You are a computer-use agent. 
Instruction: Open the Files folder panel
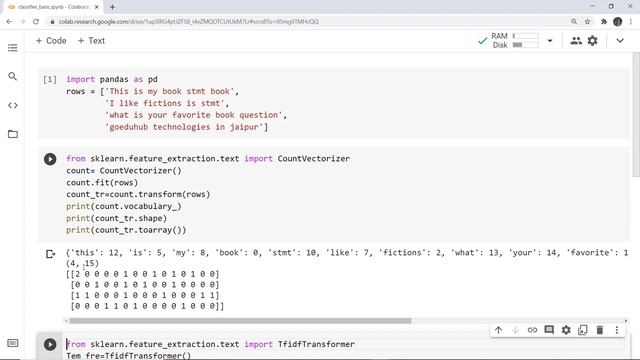pos(13,134)
